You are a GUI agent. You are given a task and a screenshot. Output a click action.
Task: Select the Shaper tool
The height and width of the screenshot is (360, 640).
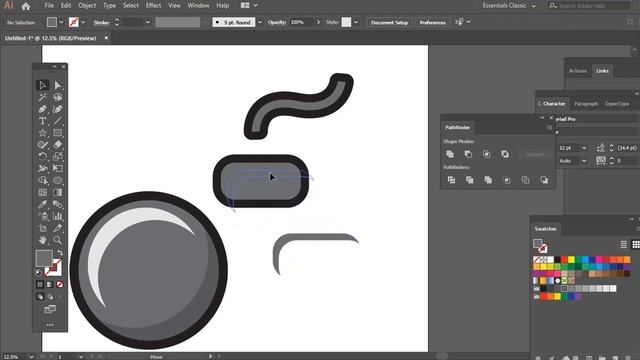pos(42,144)
